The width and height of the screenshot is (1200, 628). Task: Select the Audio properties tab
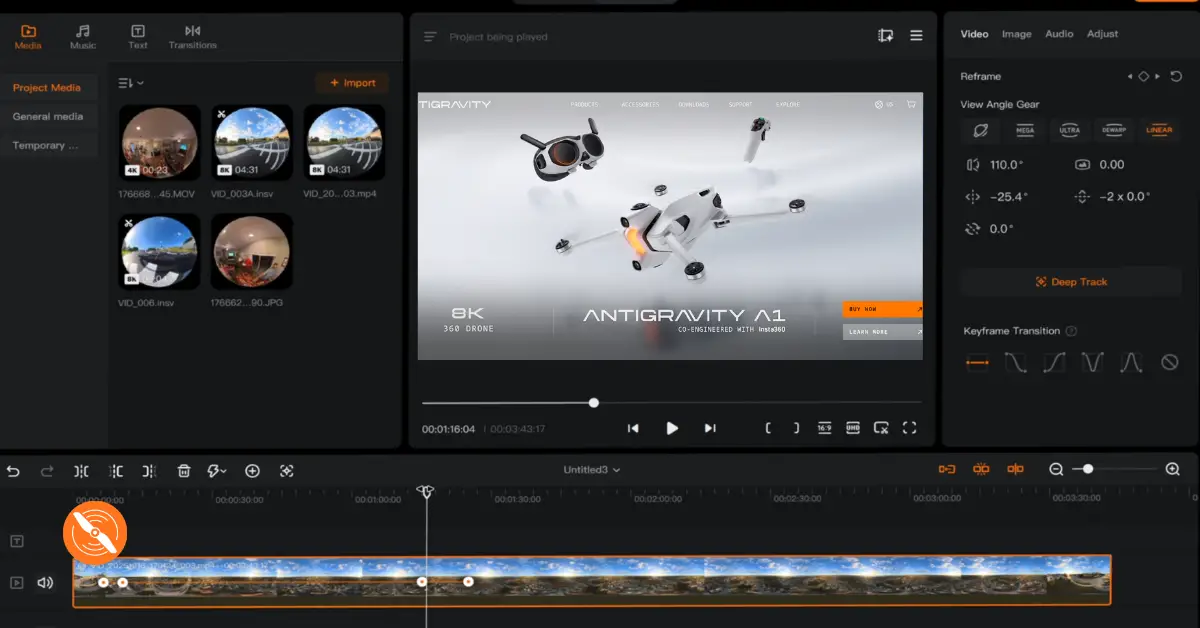(x=1059, y=34)
